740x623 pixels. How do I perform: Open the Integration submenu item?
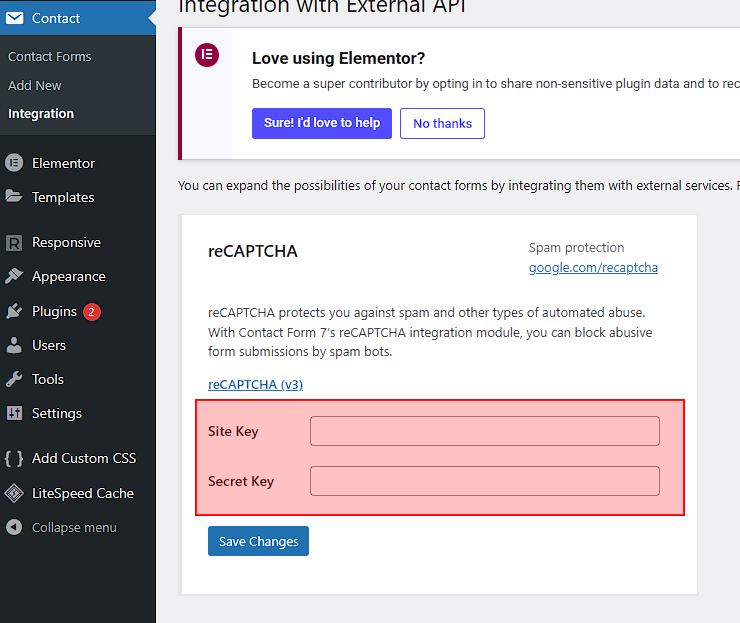[41, 114]
